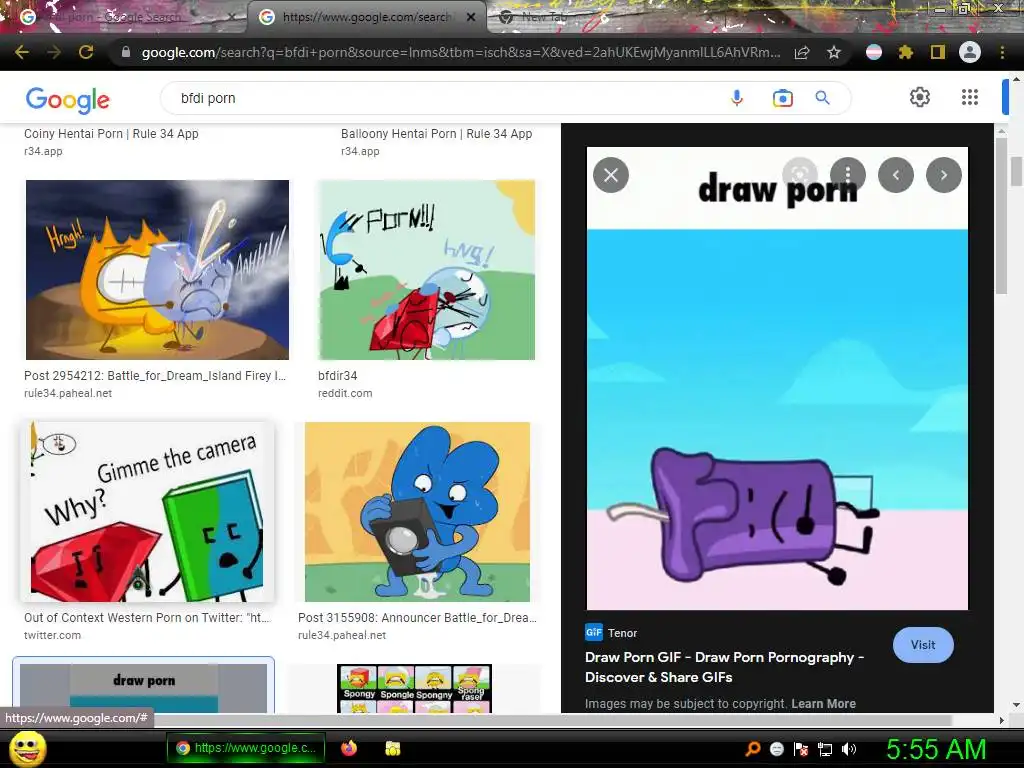Select the red ruby and bubble thumbnail
Screen dimensions: 1024x768
click(x=426, y=270)
